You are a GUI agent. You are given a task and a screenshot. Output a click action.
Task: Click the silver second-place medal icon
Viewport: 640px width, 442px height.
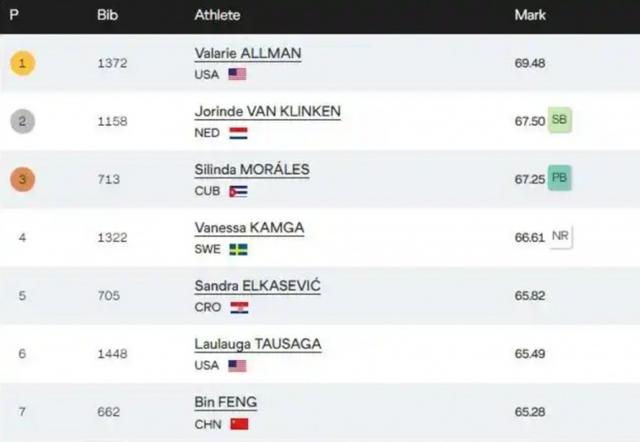pos(22,121)
